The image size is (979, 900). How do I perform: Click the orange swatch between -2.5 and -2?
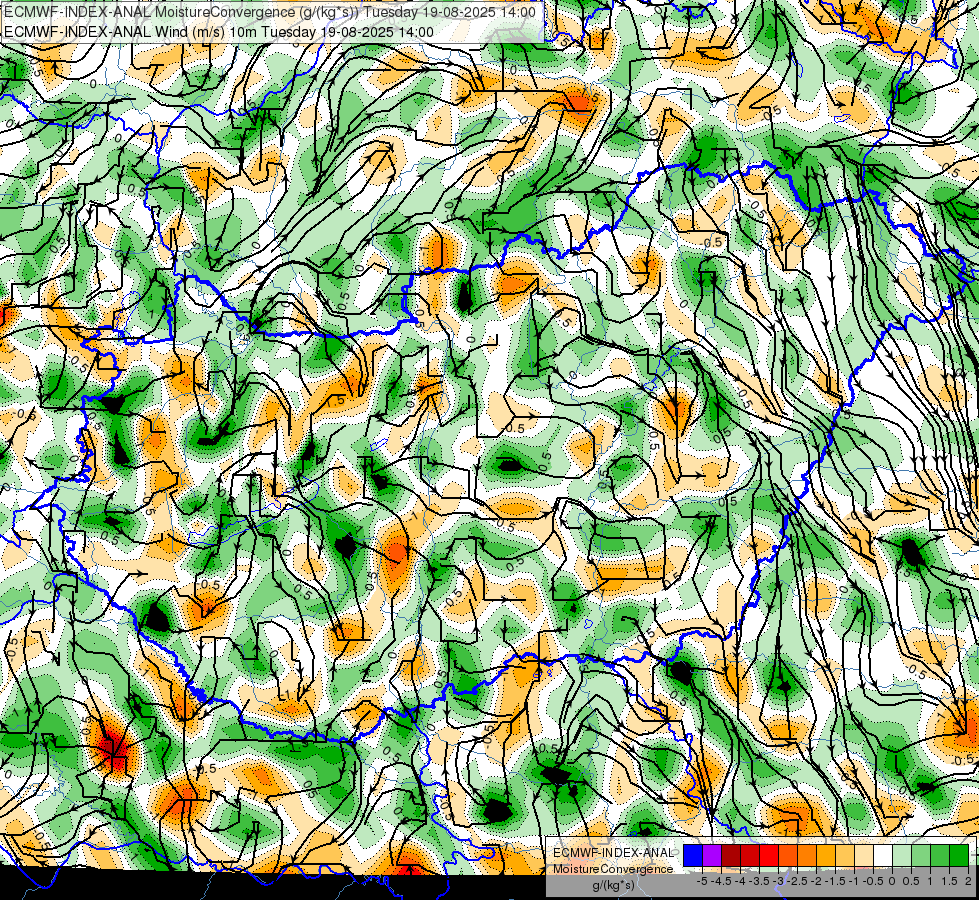pyautogui.click(x=807, y=856)
